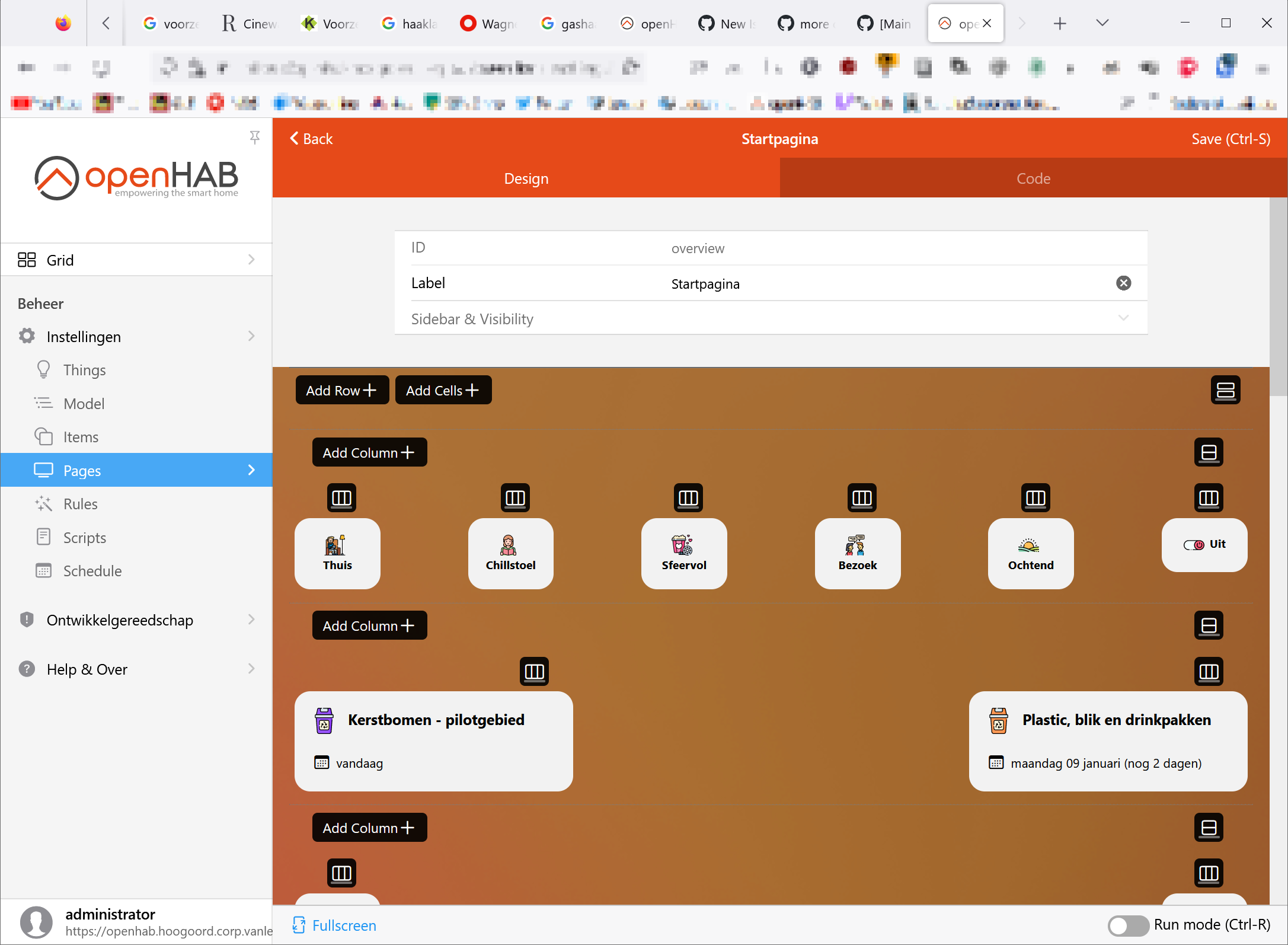Pin the sidebar with the pin toggle

point(254,137)
